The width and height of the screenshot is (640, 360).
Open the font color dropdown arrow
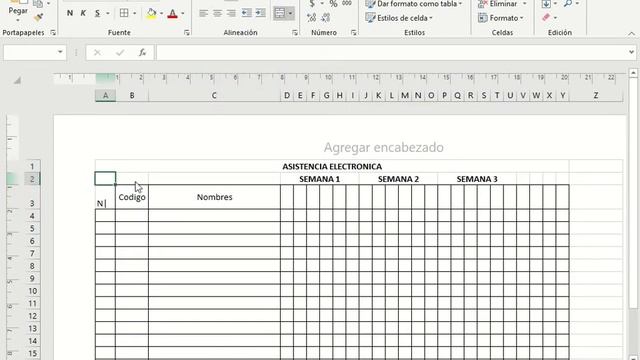(182, 13)
